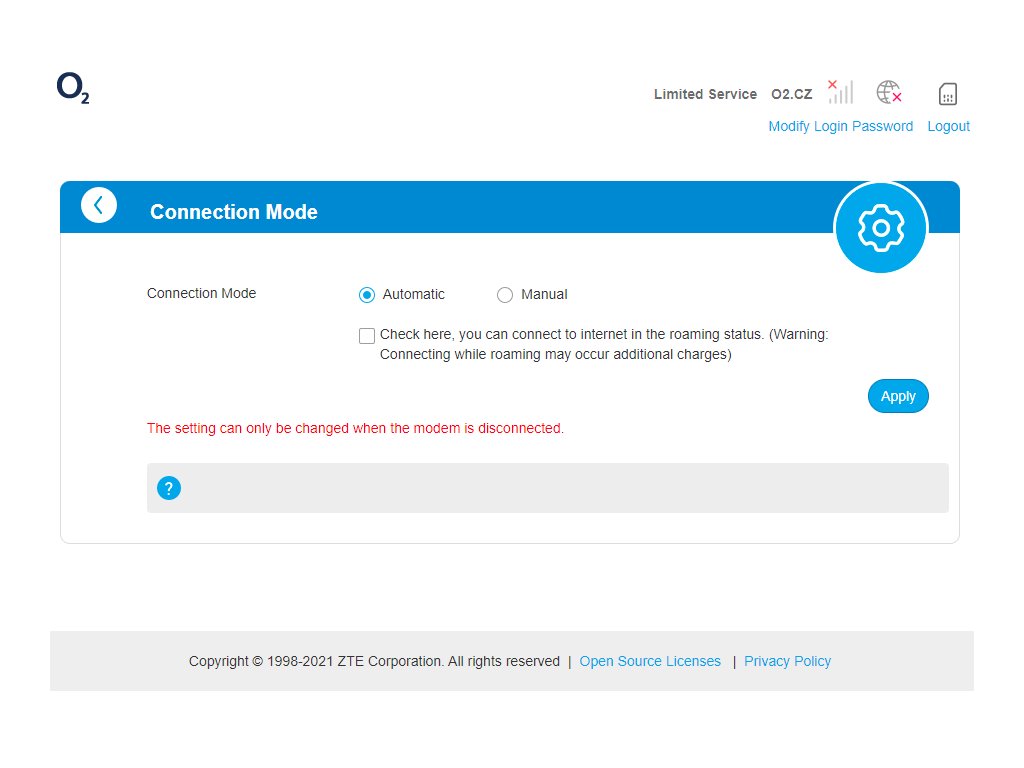Show help via the question mark icon
This screenshot has height=768, width=1024.
169,488
